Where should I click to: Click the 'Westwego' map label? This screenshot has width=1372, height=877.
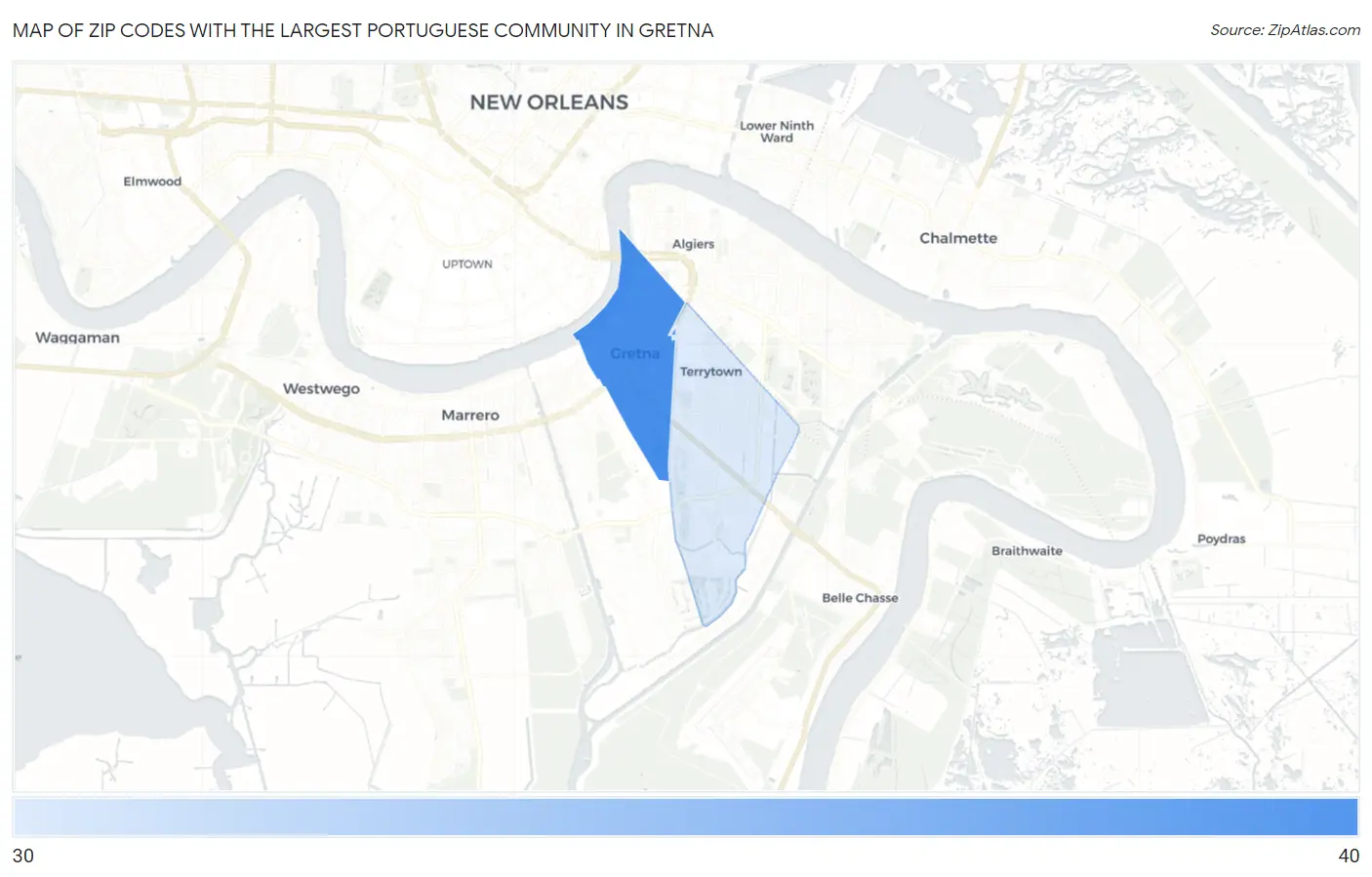[321, 388]
